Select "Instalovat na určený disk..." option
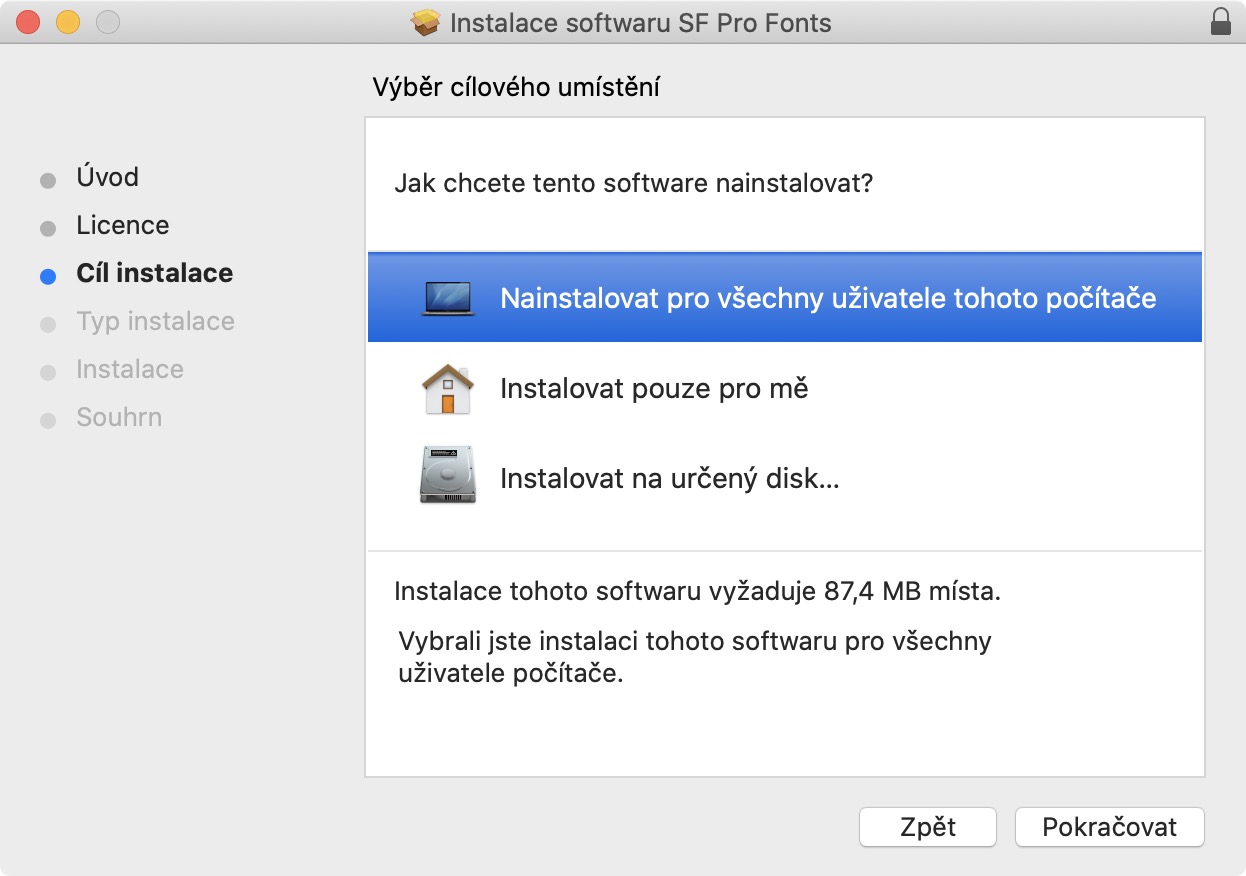 [669, 478]
